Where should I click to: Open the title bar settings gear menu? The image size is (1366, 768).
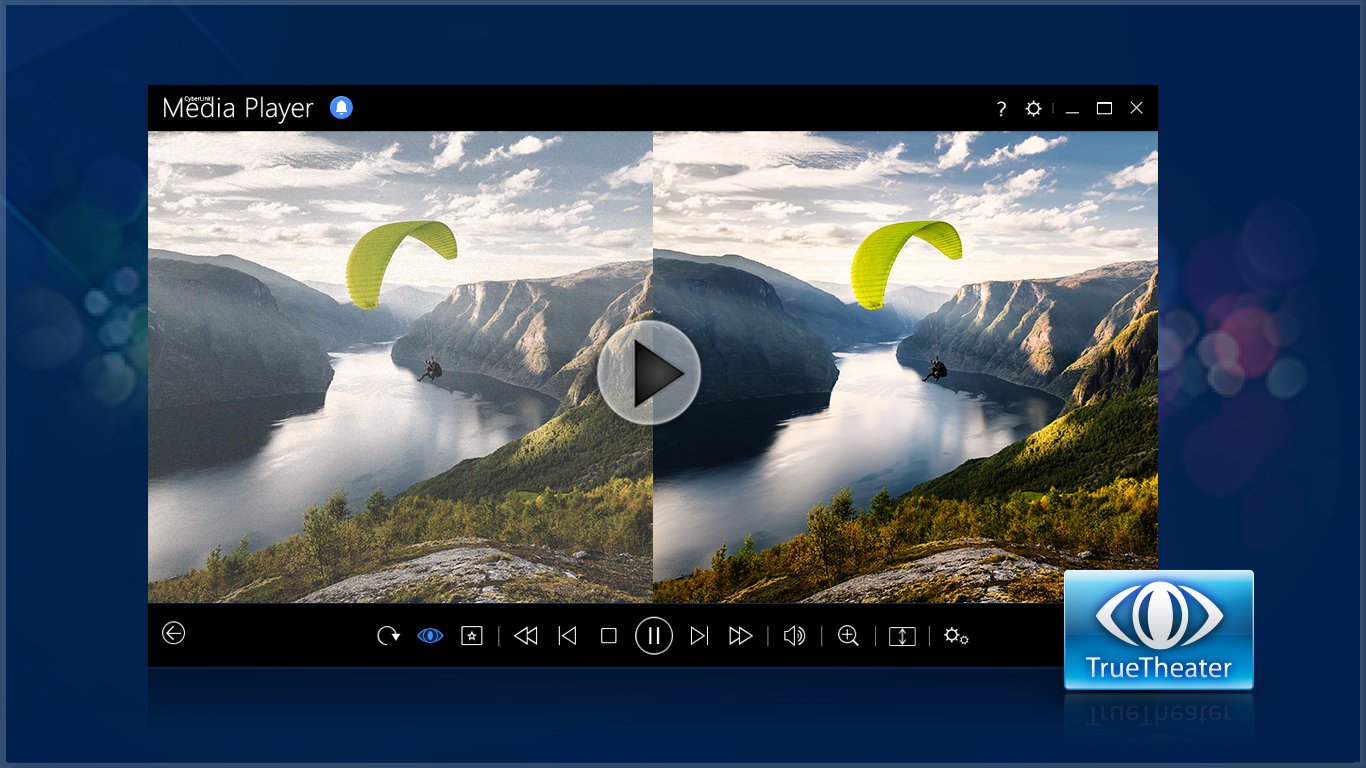(1033, 108)
